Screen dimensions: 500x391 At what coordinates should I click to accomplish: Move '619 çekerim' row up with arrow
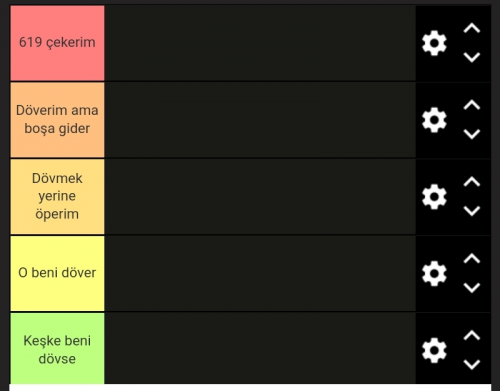click(472, 28)
